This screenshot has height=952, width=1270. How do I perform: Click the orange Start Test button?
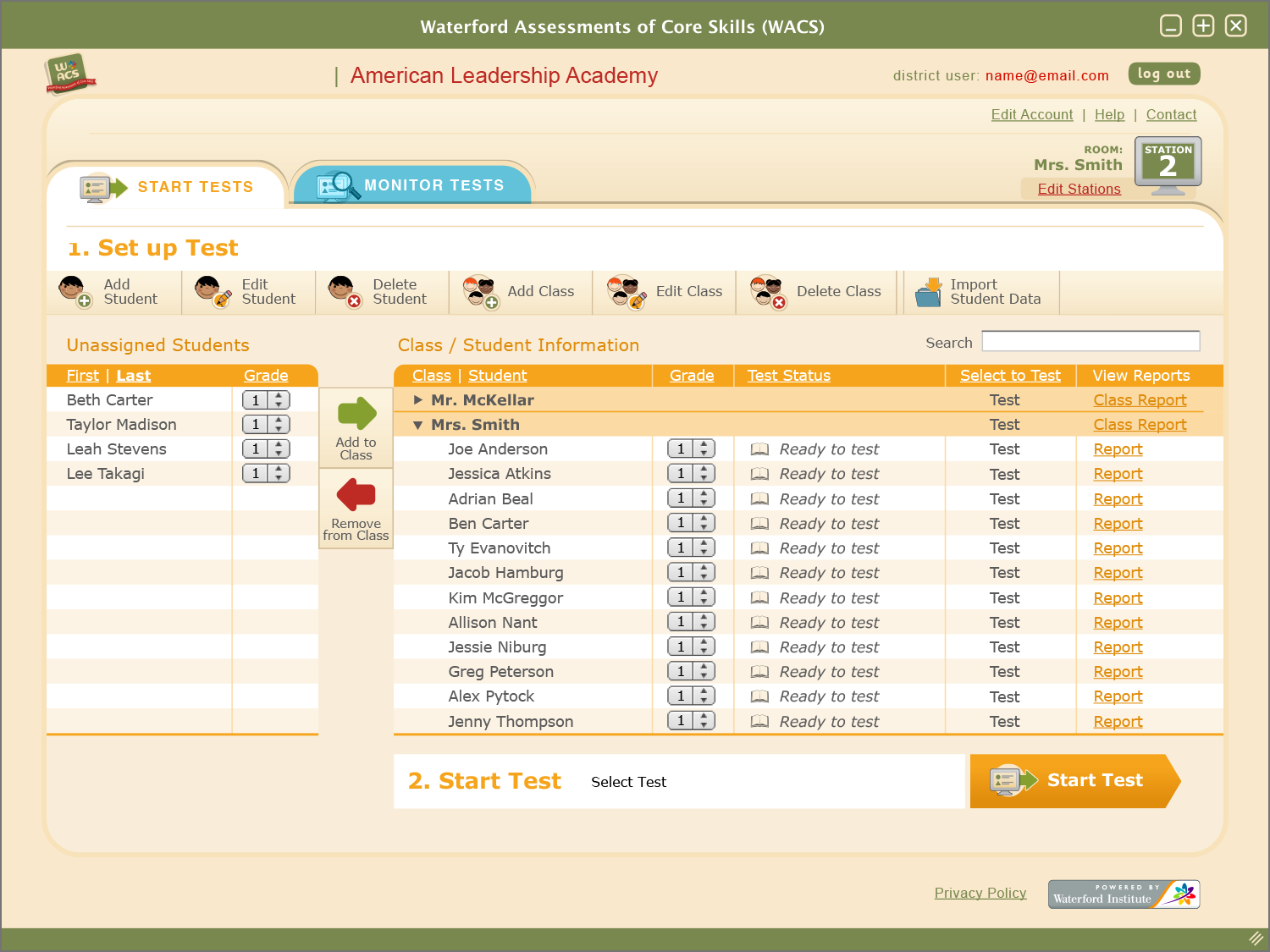coord(1074,781)
